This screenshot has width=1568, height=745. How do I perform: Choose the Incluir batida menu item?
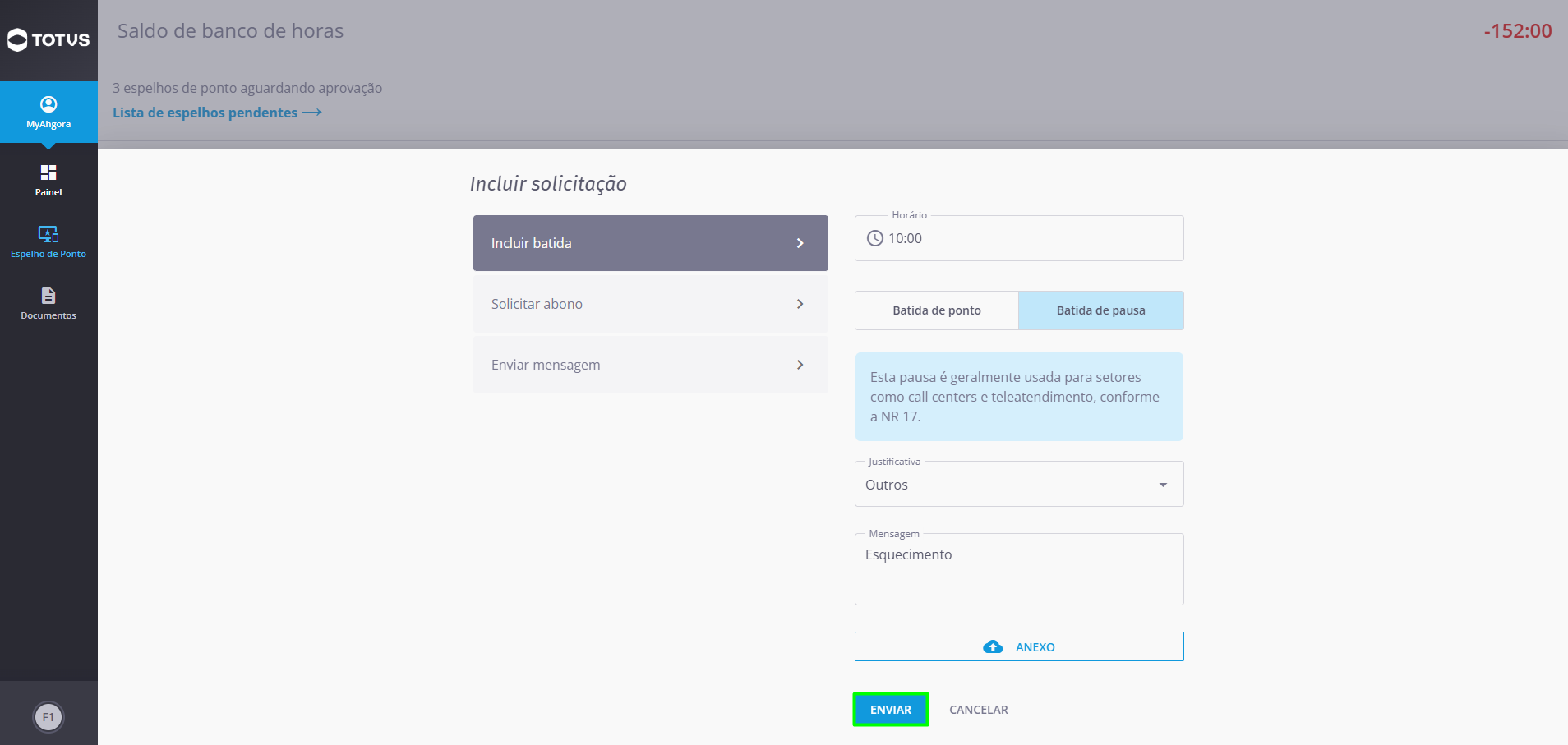pyautogui.click(x=651, y=243)
